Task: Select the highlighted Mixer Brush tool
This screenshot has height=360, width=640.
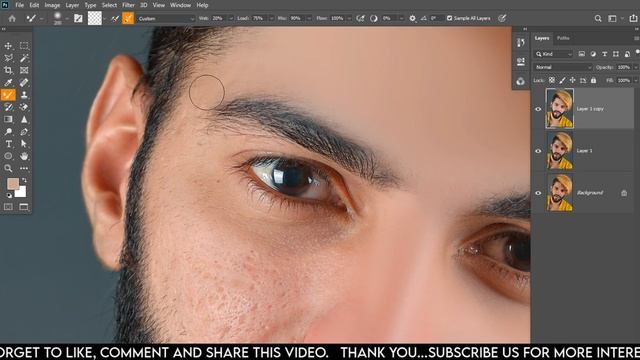Action: coord(8,95)
